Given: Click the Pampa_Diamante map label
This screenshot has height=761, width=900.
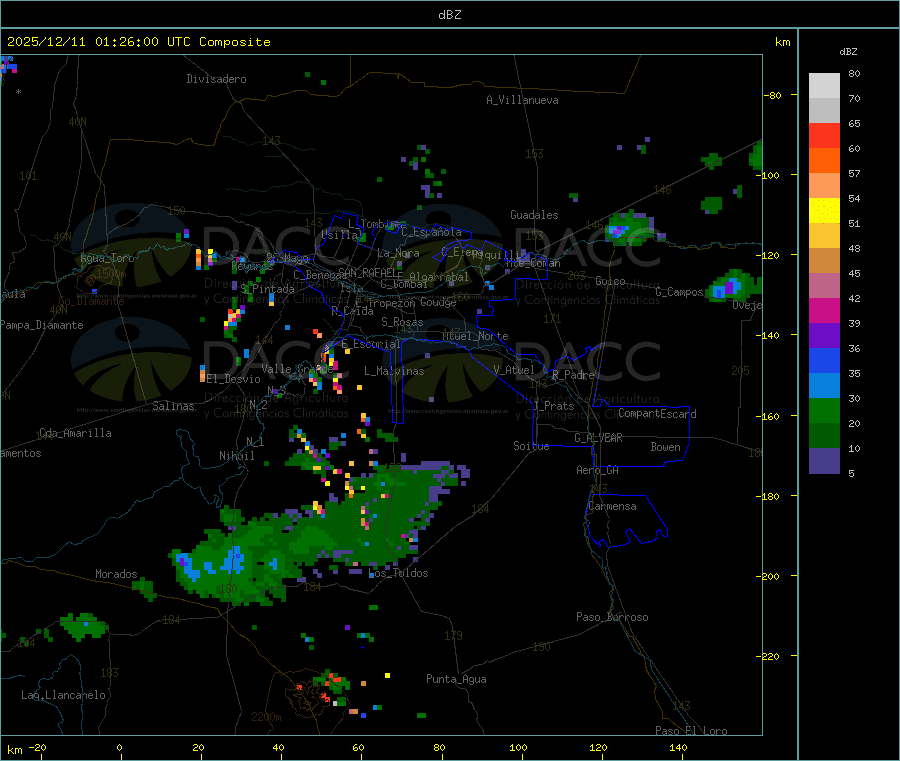Looking at the screenshot, I should 42,325.
